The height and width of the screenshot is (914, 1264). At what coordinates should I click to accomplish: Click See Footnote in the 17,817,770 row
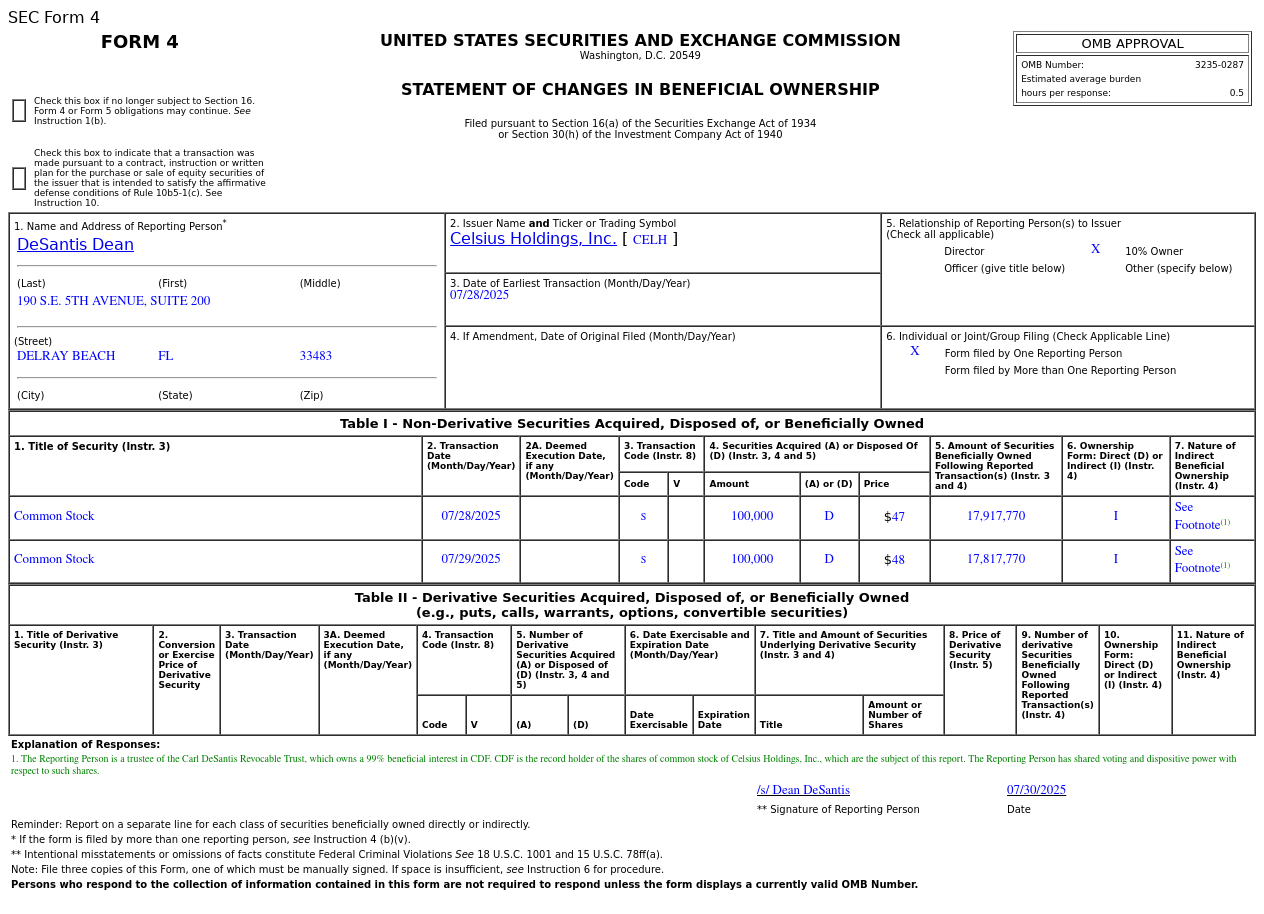coord(1202,559)
